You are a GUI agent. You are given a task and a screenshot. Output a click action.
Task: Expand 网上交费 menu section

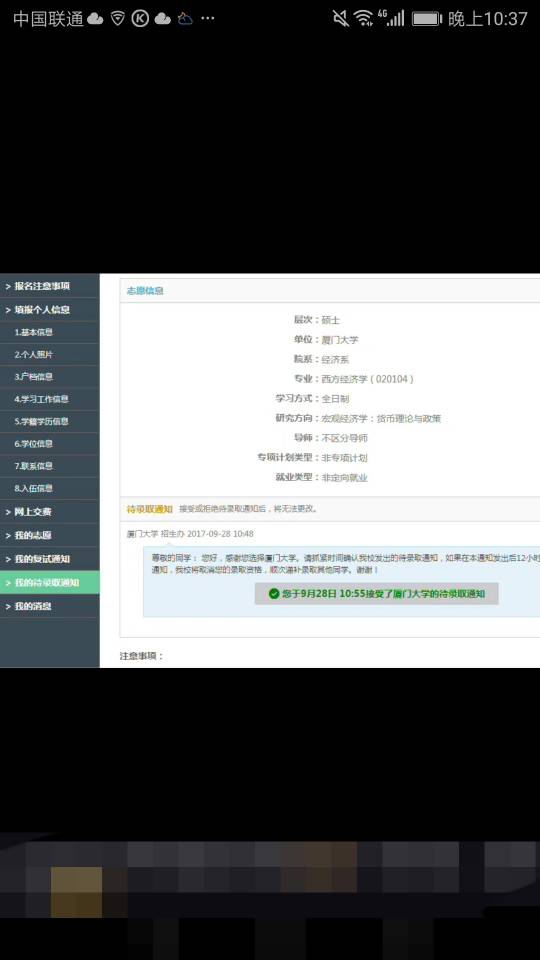(50, 512)
